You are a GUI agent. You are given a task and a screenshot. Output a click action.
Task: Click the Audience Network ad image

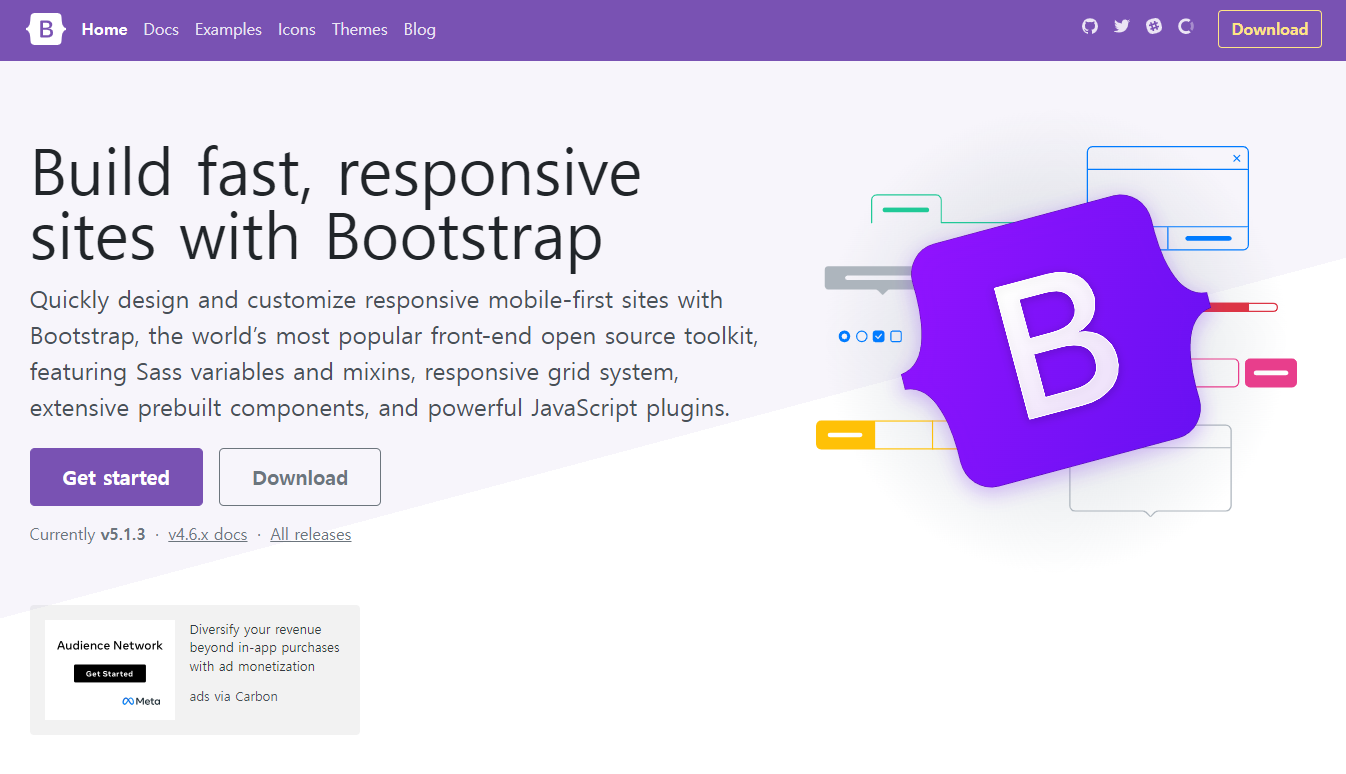point(110,670)
